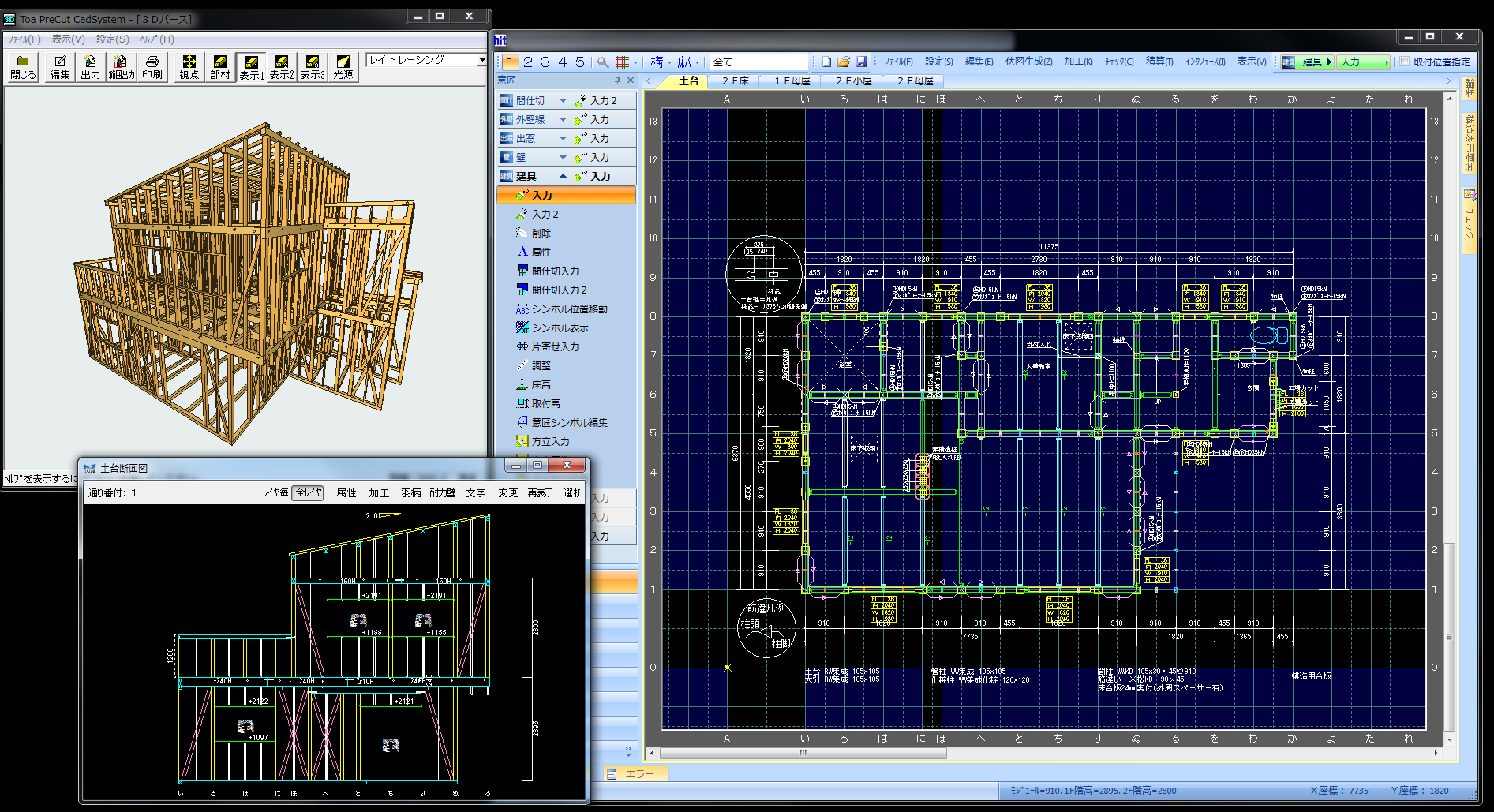Select the 光源 light source tool
Screen dimensions: 1494x812
[343, 66]
